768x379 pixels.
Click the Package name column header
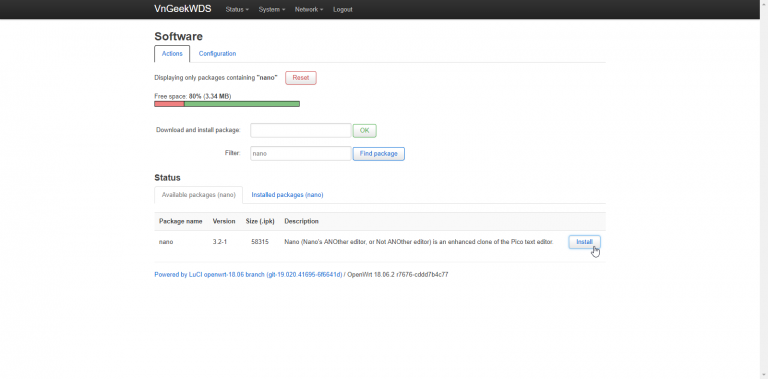[x=181, y=221]
